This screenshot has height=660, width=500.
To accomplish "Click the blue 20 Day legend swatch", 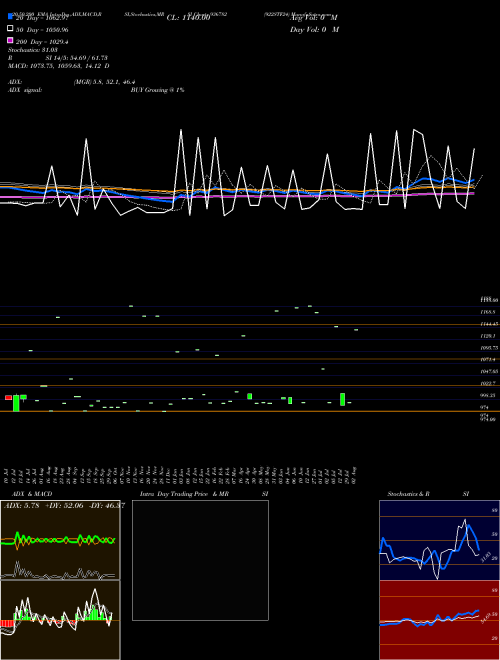I will pyautogui.click(x=10, y=16).
